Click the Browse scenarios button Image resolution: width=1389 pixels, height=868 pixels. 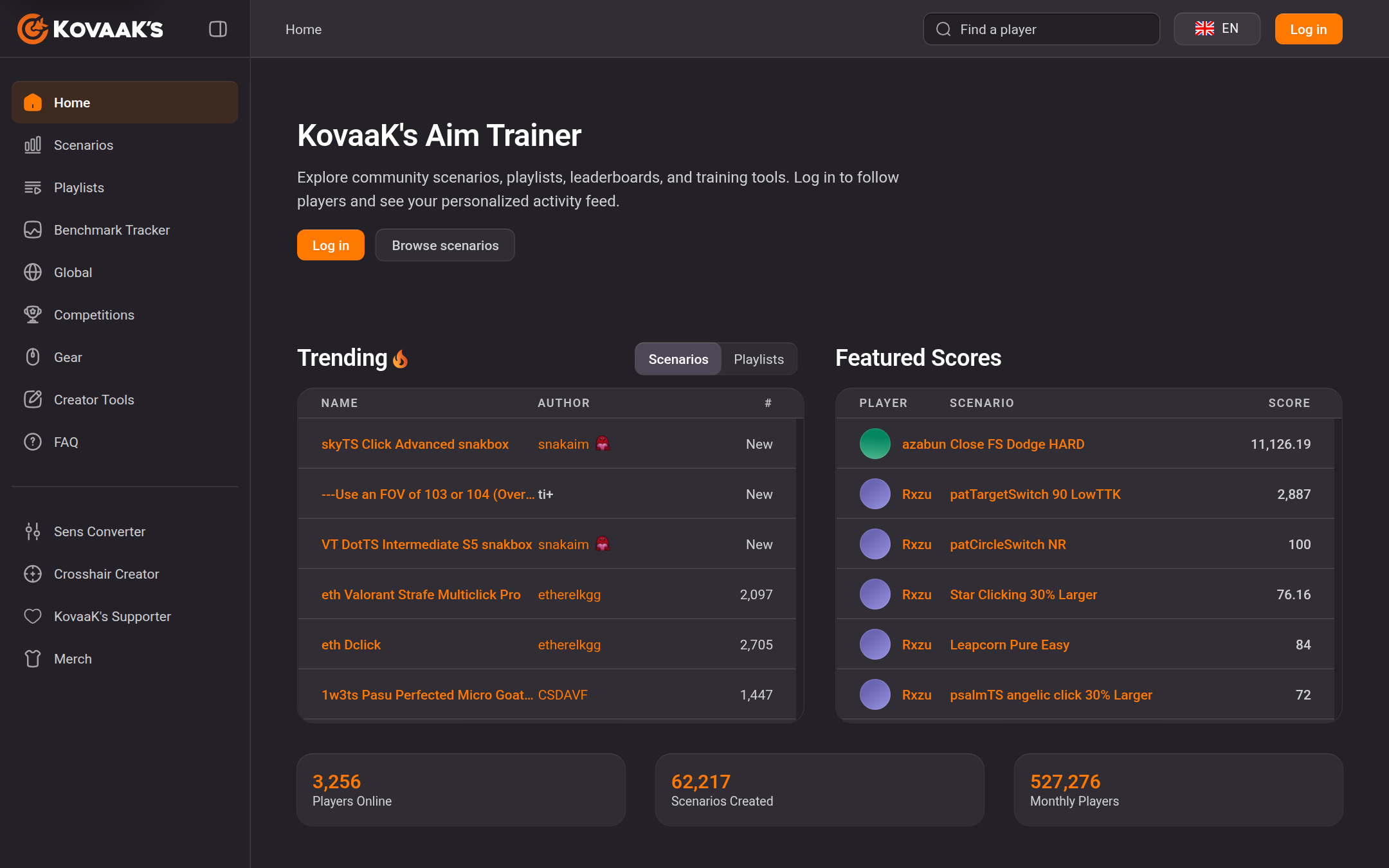[x=445, y=245]
